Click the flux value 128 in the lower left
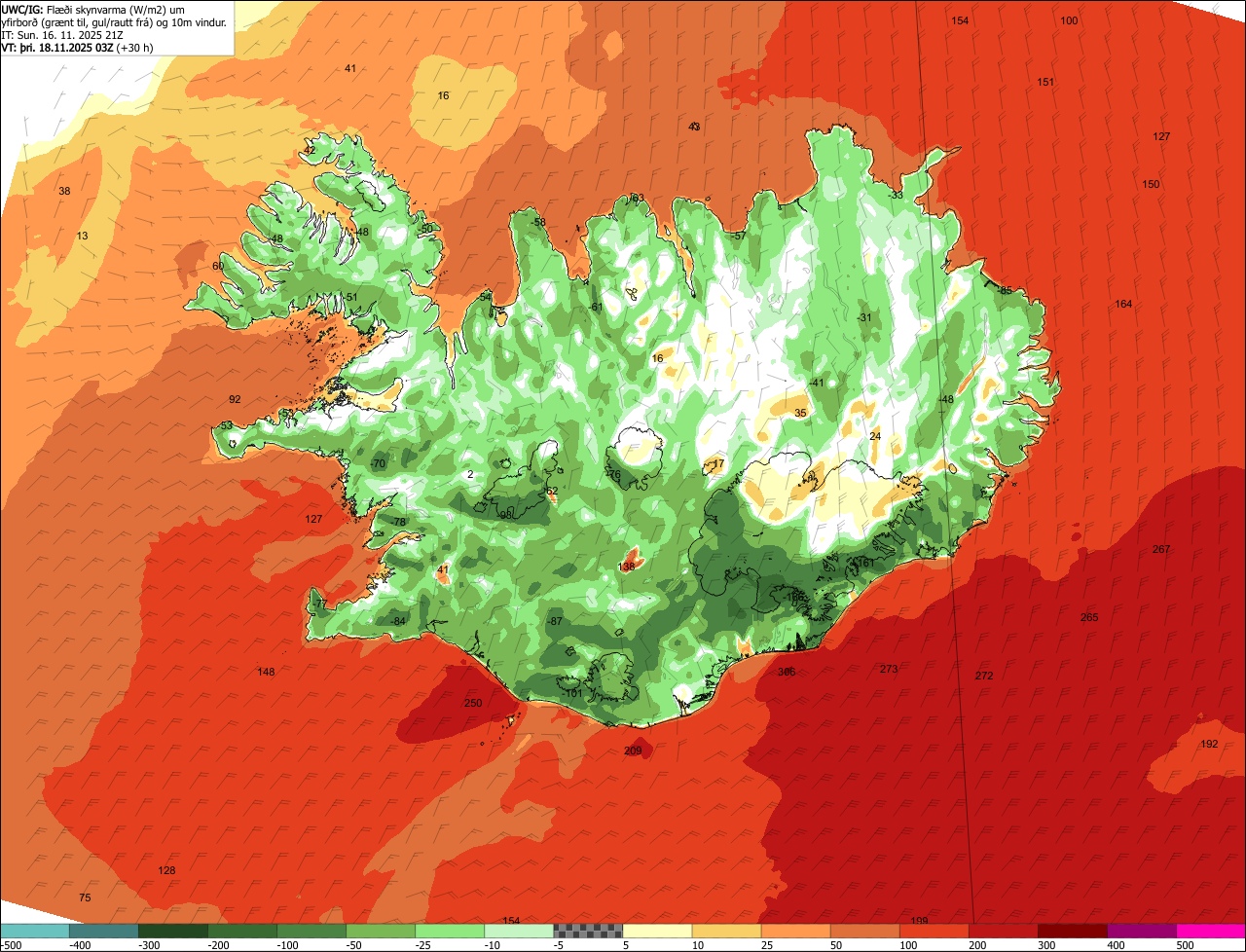The height and width of the screenshot is (952, 1246). (x=166, y=870)
